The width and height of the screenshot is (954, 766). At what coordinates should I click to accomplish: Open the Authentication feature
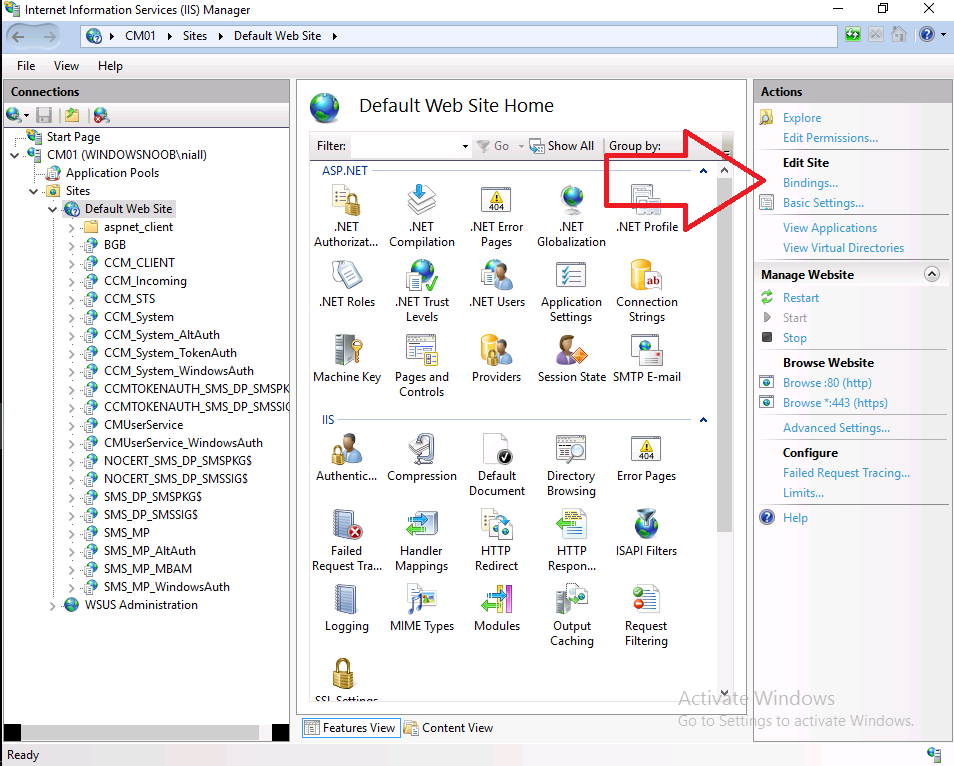tap(346, 458)
